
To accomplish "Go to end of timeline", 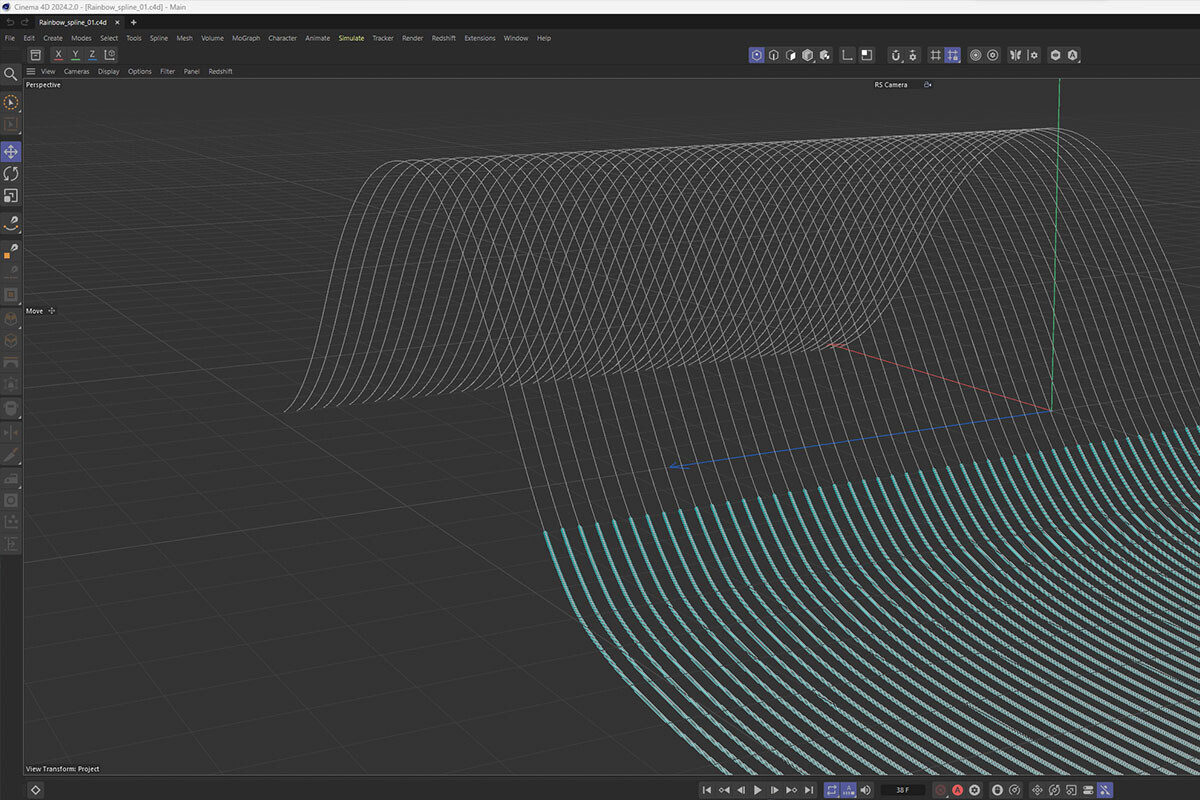I will [809, 790].
